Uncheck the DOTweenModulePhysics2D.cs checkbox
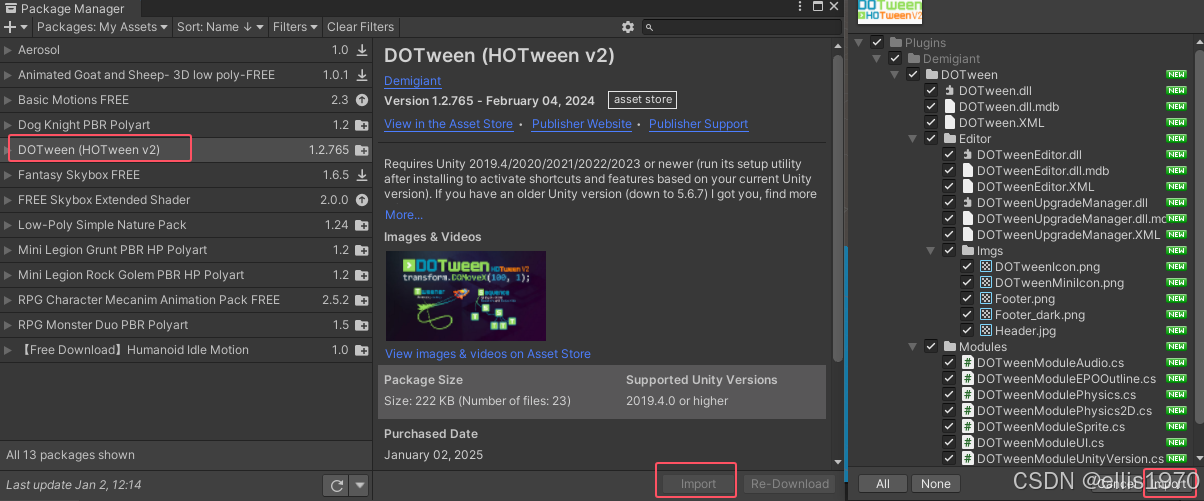The width and height of the screenshot is (1204, 501). point(949,411)
